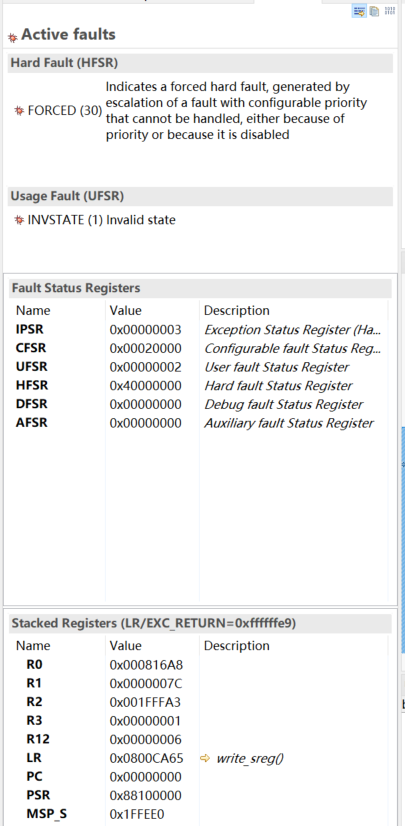Click the FORCED (30) fault label

(x=65, y=111)
